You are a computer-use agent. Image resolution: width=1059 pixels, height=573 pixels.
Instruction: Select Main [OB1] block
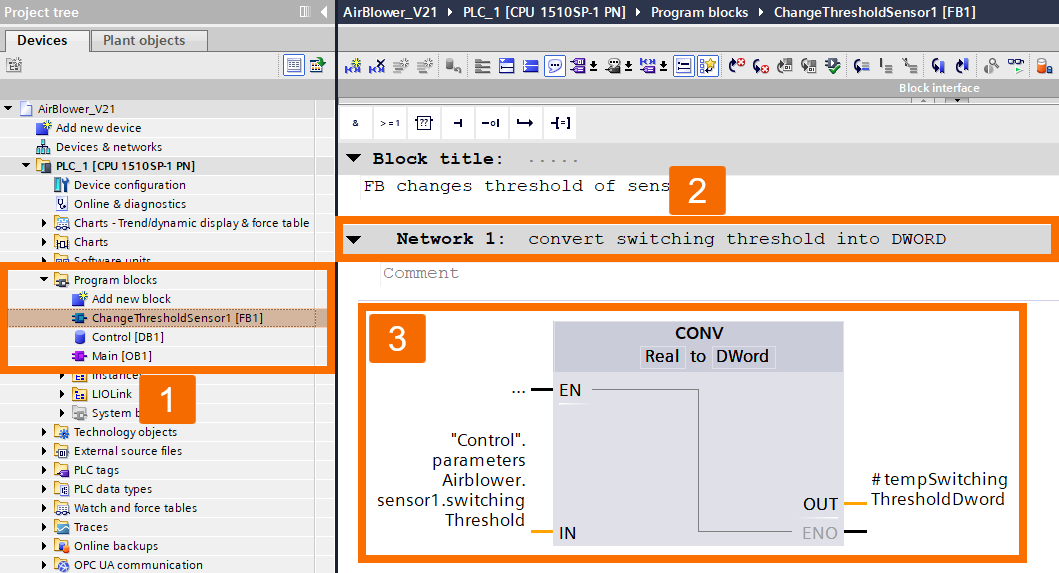pos(122,355)
